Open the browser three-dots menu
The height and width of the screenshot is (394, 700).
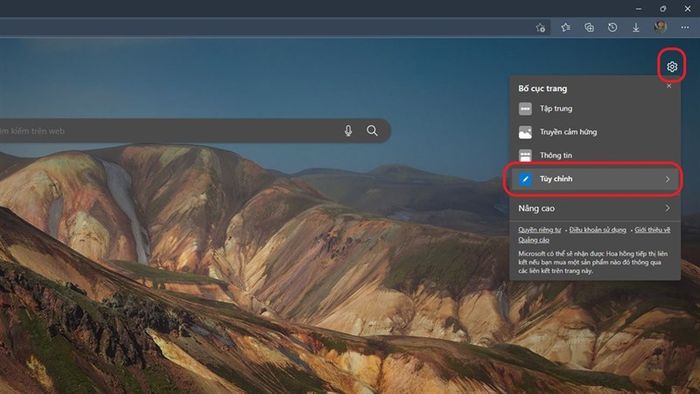point(685,28)
